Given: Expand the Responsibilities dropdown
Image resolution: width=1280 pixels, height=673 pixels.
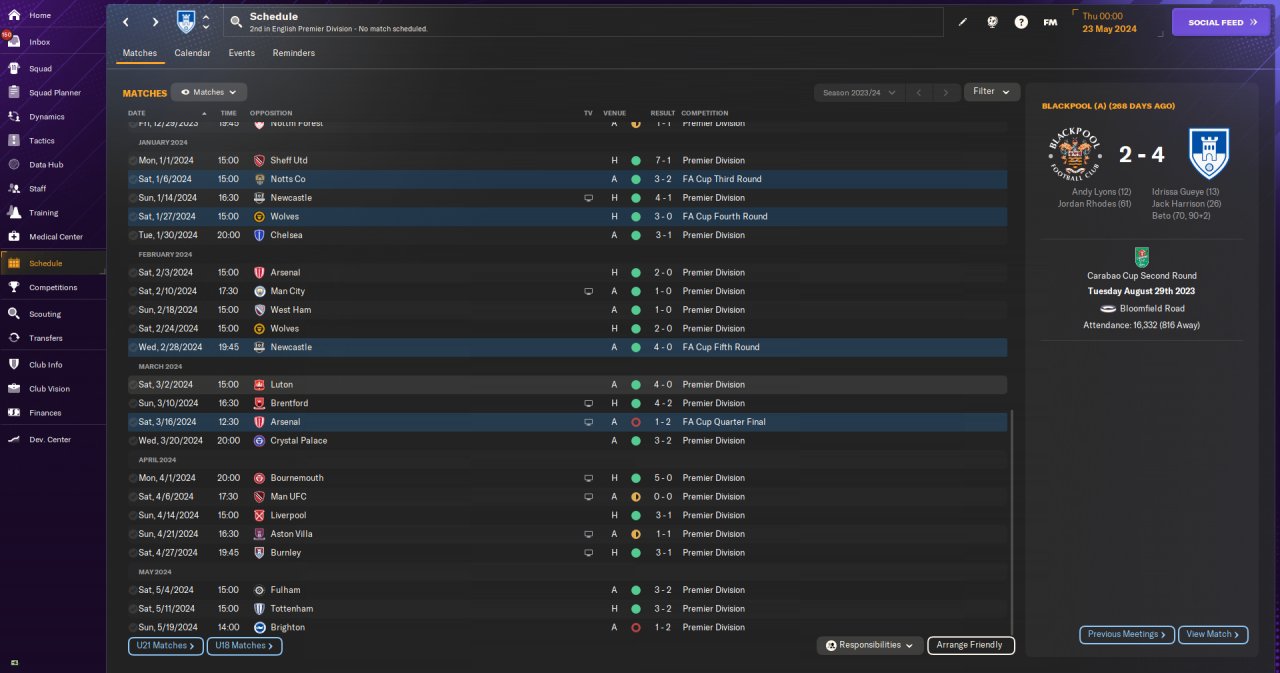Looking at the screenshot, I should coord(869,646).
